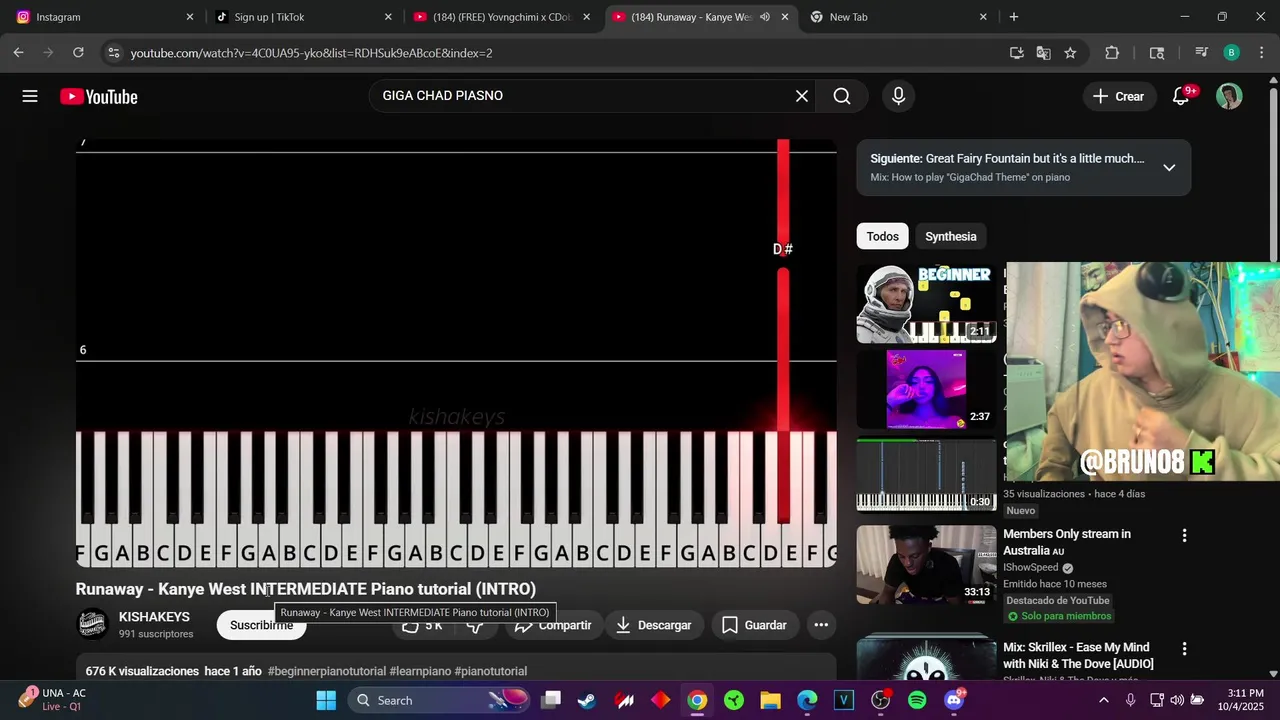This screenshot has height=720, width=1280.
Task: Click the #beginnerpianotutorial hashtag
Action: tap(326, 671)
